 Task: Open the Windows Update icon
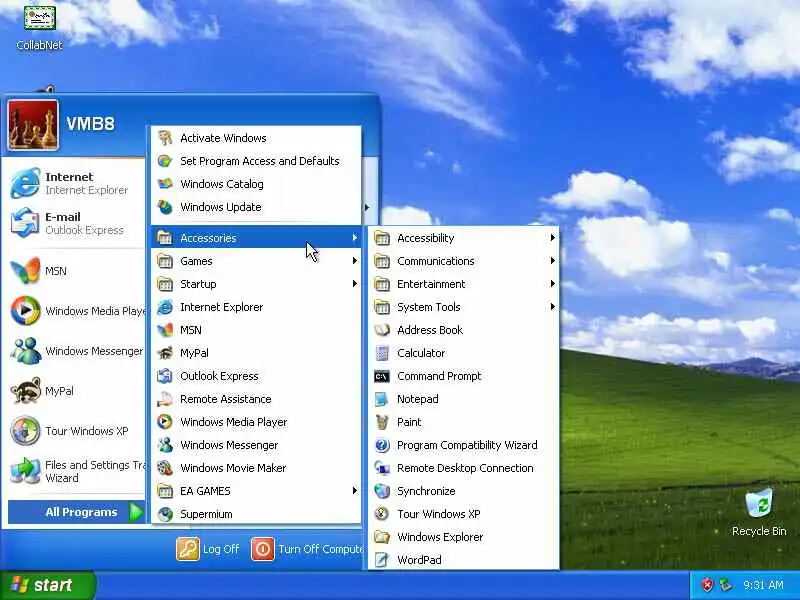pos(165,207)
